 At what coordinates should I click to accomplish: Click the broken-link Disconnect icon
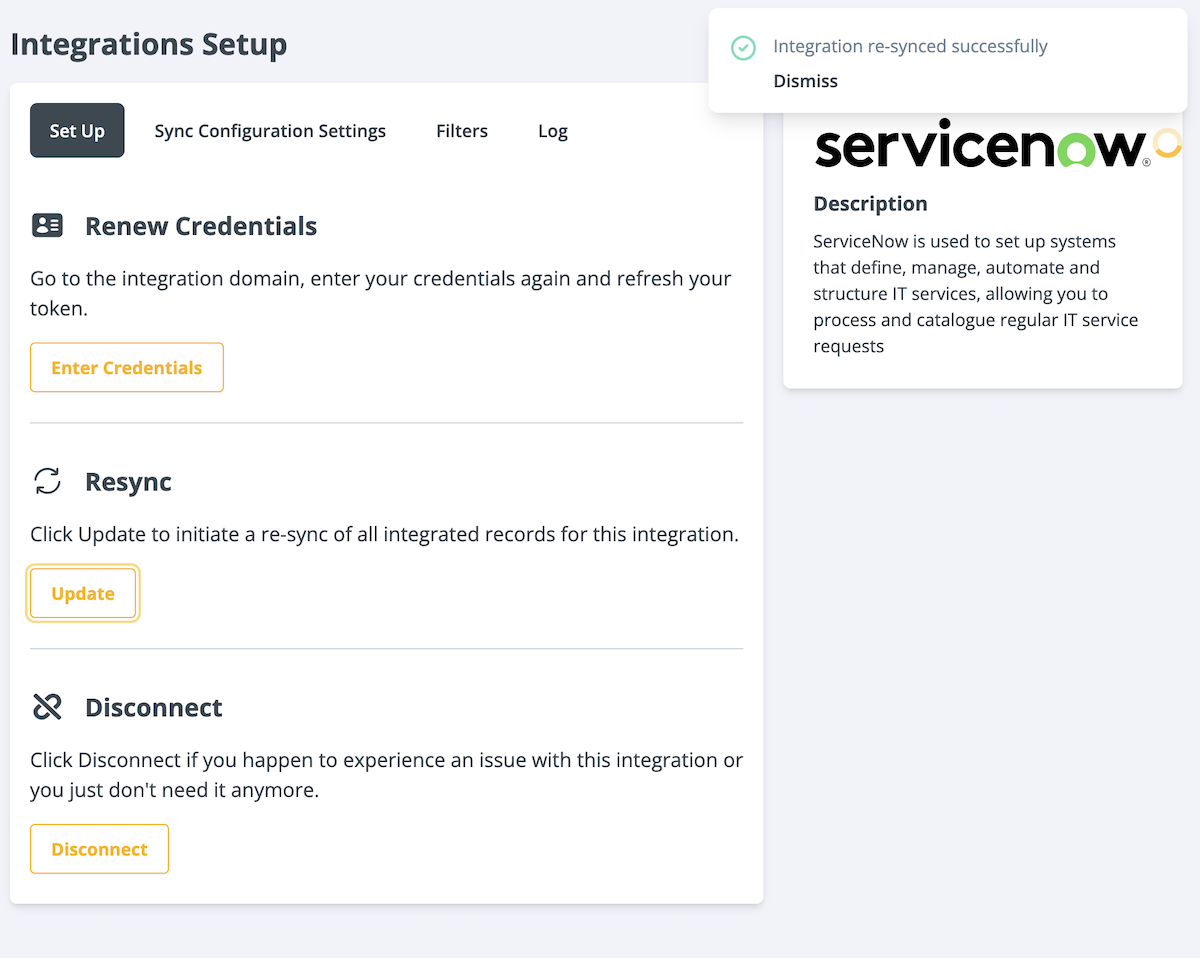click(46, 706)
